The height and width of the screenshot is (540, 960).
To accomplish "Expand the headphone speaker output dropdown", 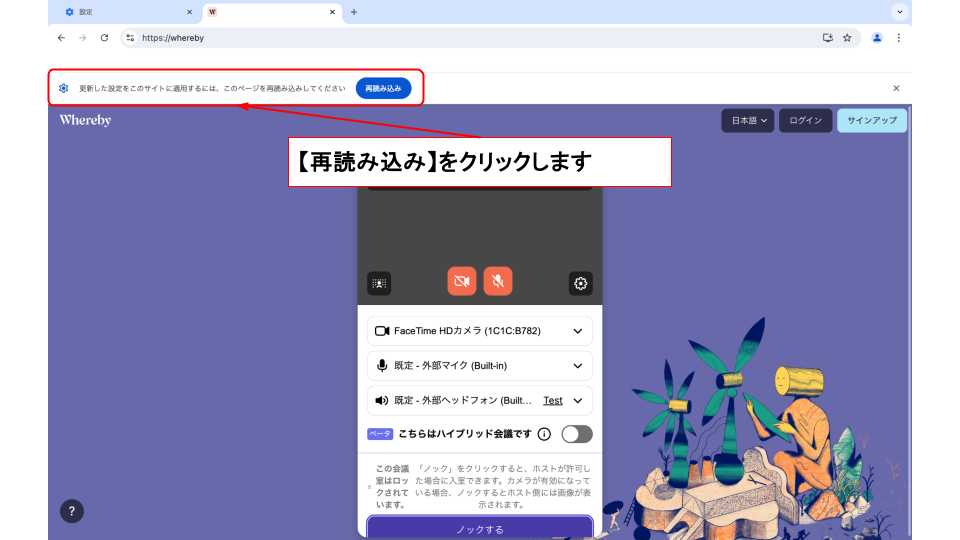I will pos(577,400).
